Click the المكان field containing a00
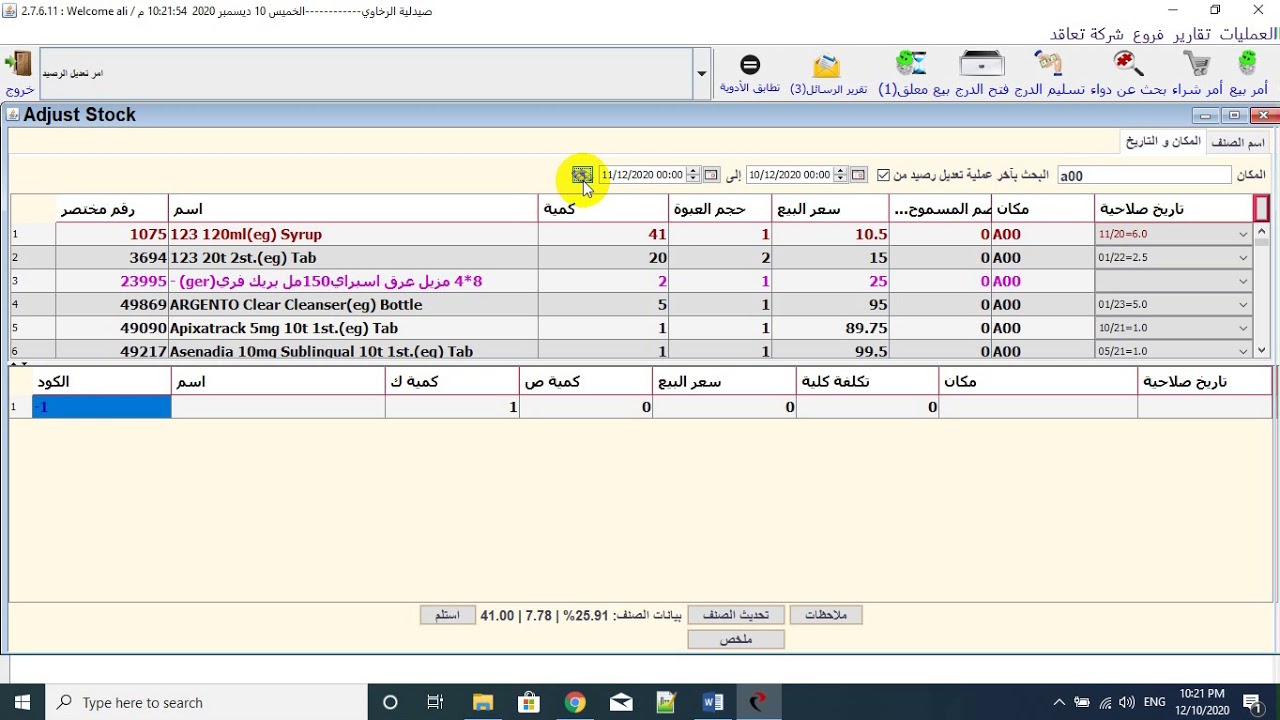Image resolution: width=1280 pixels, height=720 pixels. (1144, 176)
